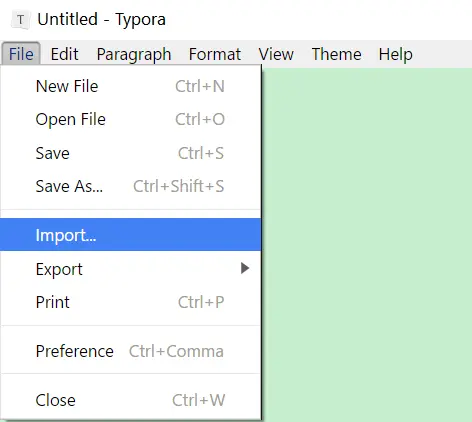The height and width of the screenshot is (422, 472).
Task: Choose New File from the menu
Action: (130, 86)
